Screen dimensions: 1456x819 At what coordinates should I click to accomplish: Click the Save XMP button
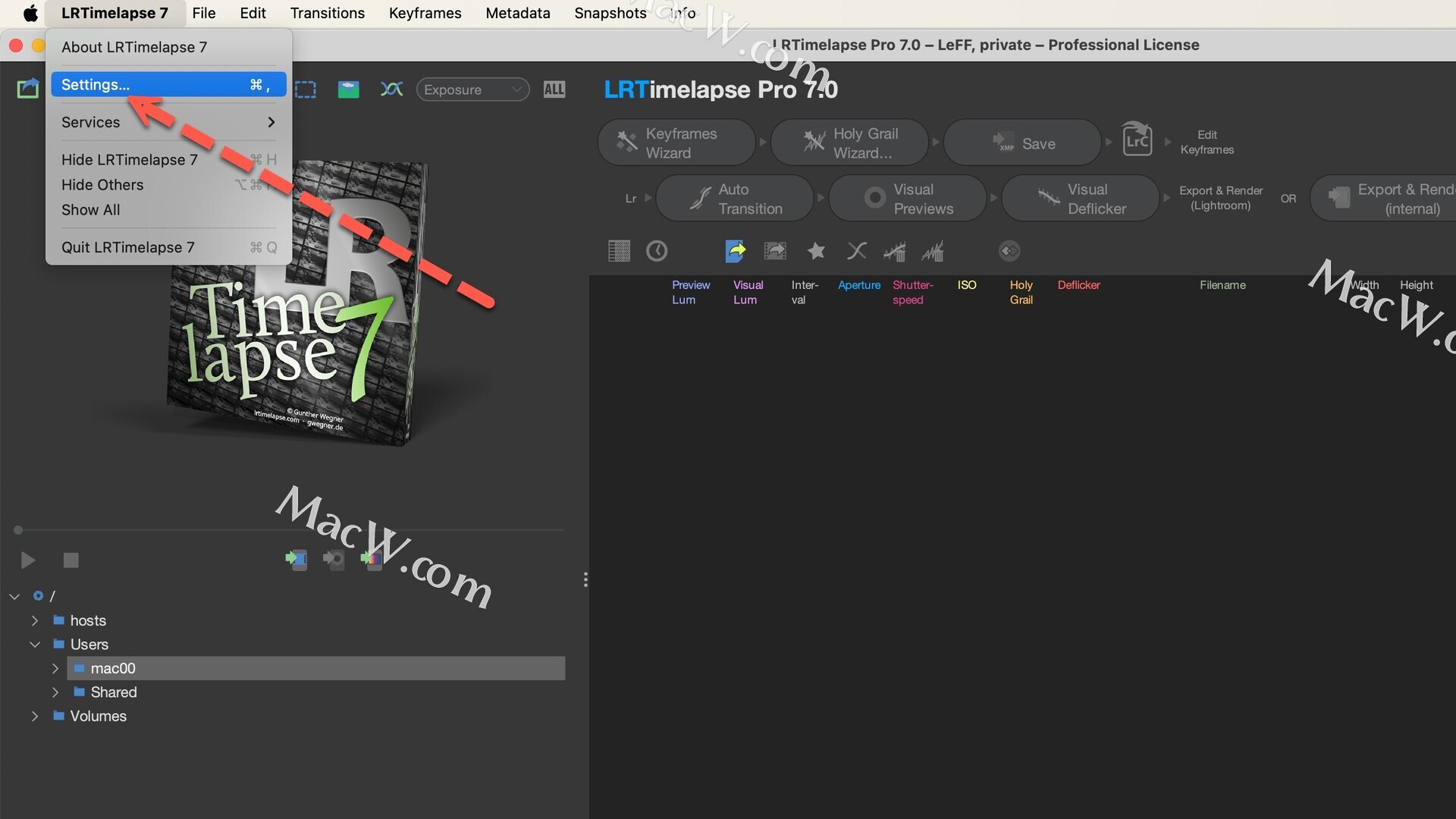point(1022,143)
